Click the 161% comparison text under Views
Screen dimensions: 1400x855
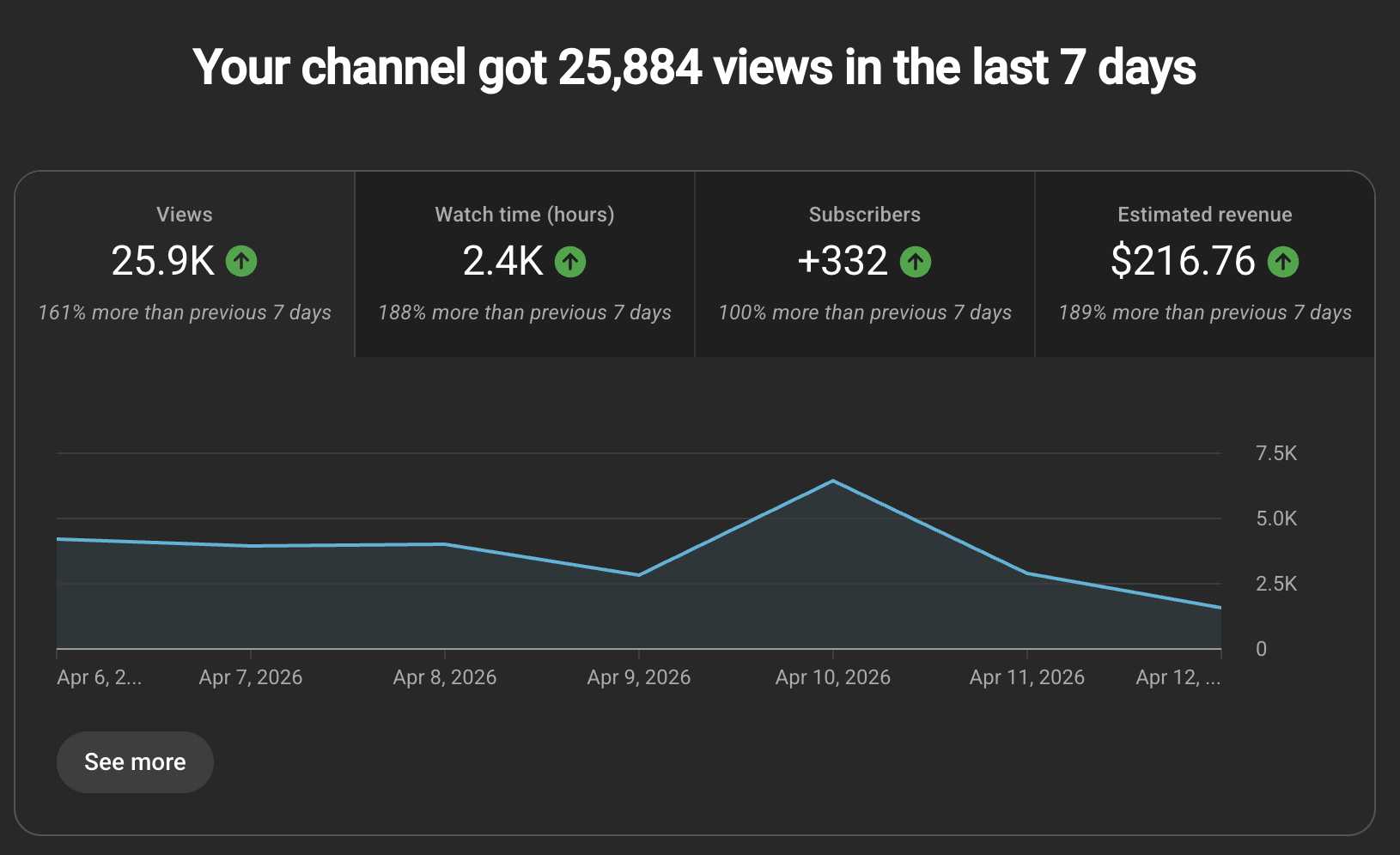pos(184,312)
